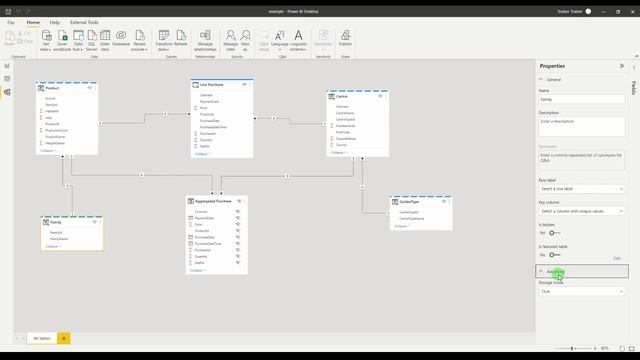Image resolution: width=640 pixels, height=360 pixels.
Task: Toggle visibility of CentreType table
Action: tap(444, 201)
